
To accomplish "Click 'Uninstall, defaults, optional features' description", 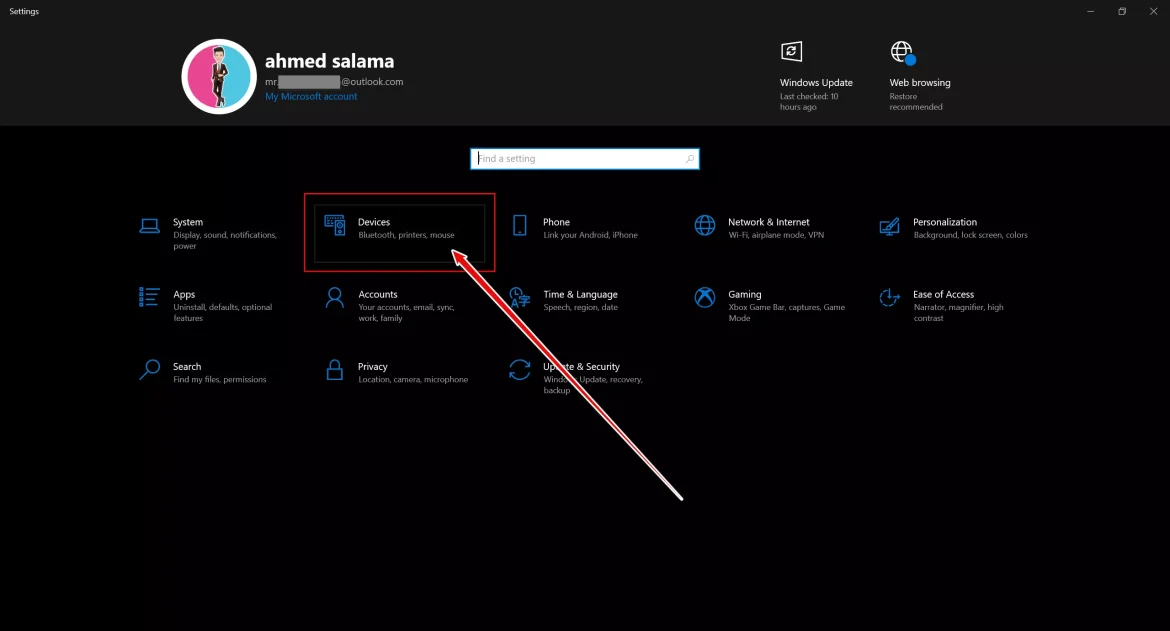I will [x=222, y=313].
